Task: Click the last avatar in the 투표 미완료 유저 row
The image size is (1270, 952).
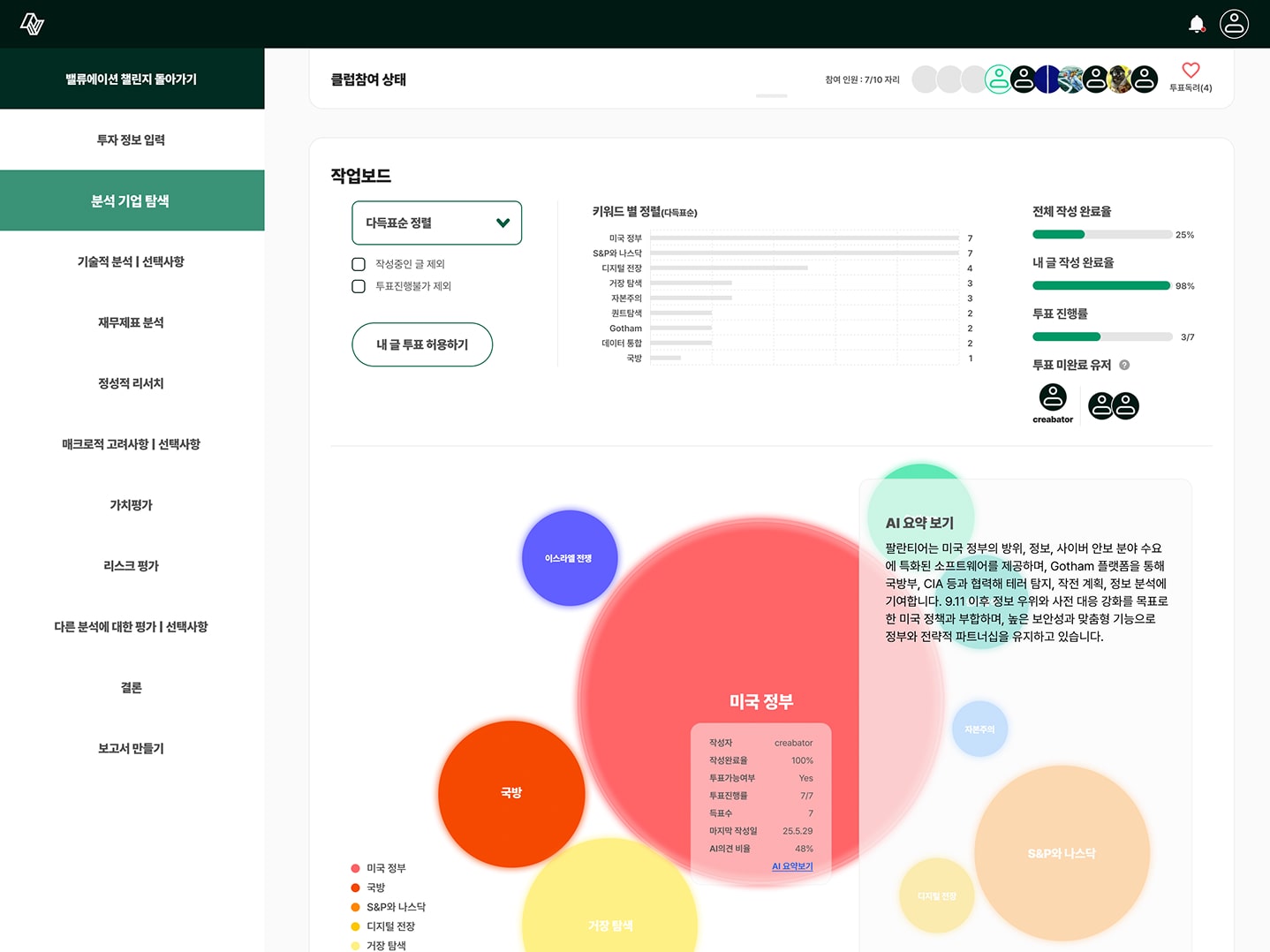Action: [x=1126, y=406]
